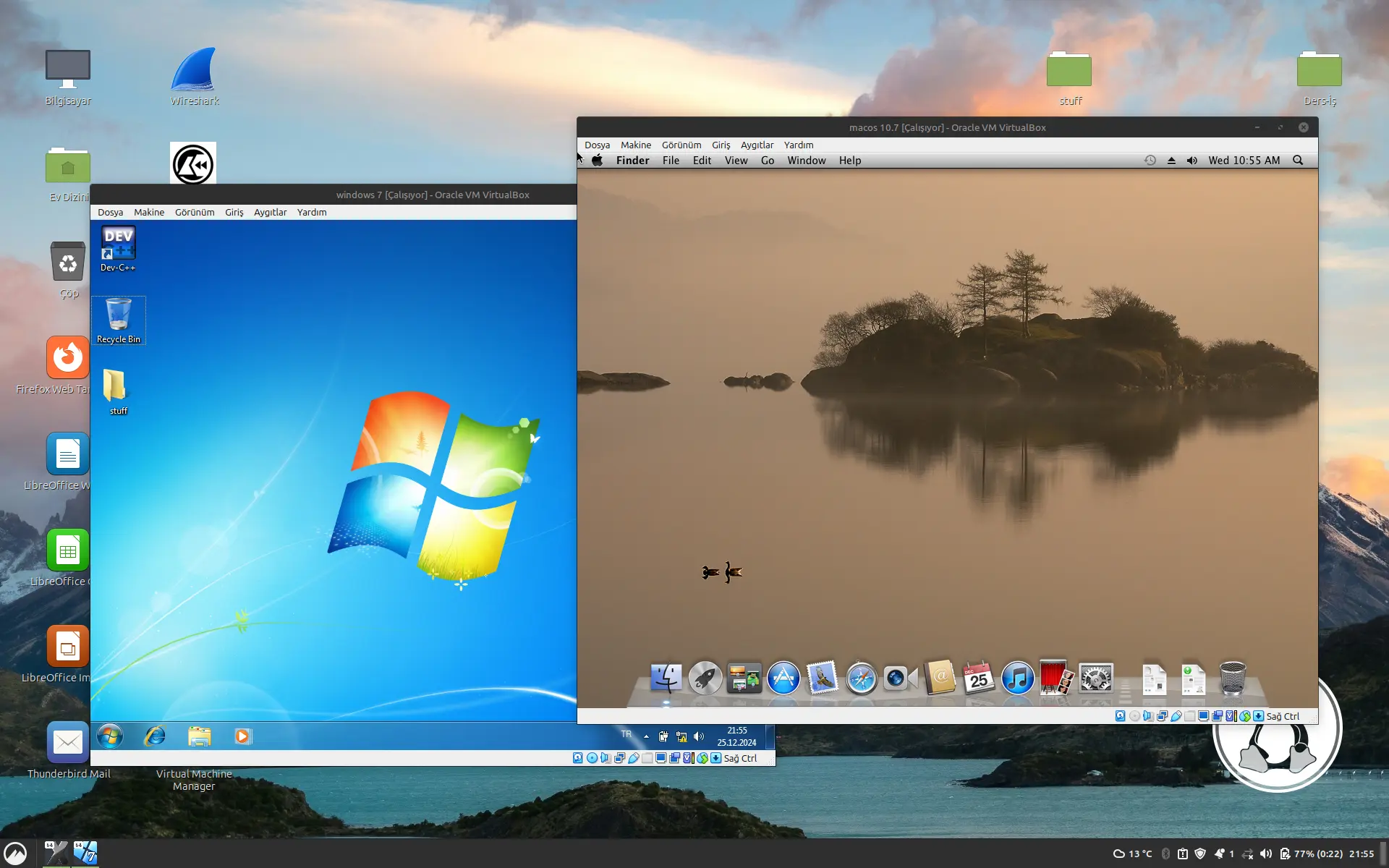Open Launchpad rocket icon in the dock
The image size is (1389, 868).
(x=705, y=678)
